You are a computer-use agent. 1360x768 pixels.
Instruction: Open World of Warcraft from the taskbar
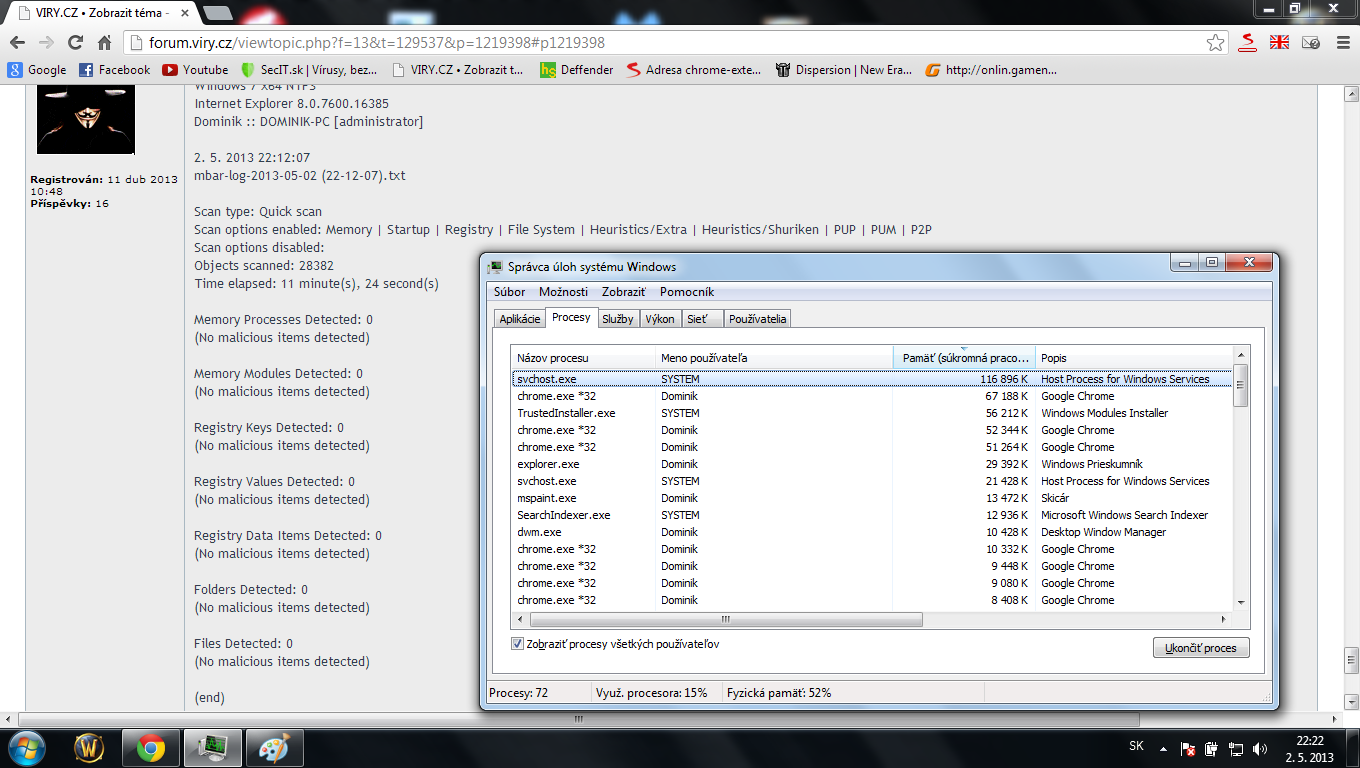89,747
